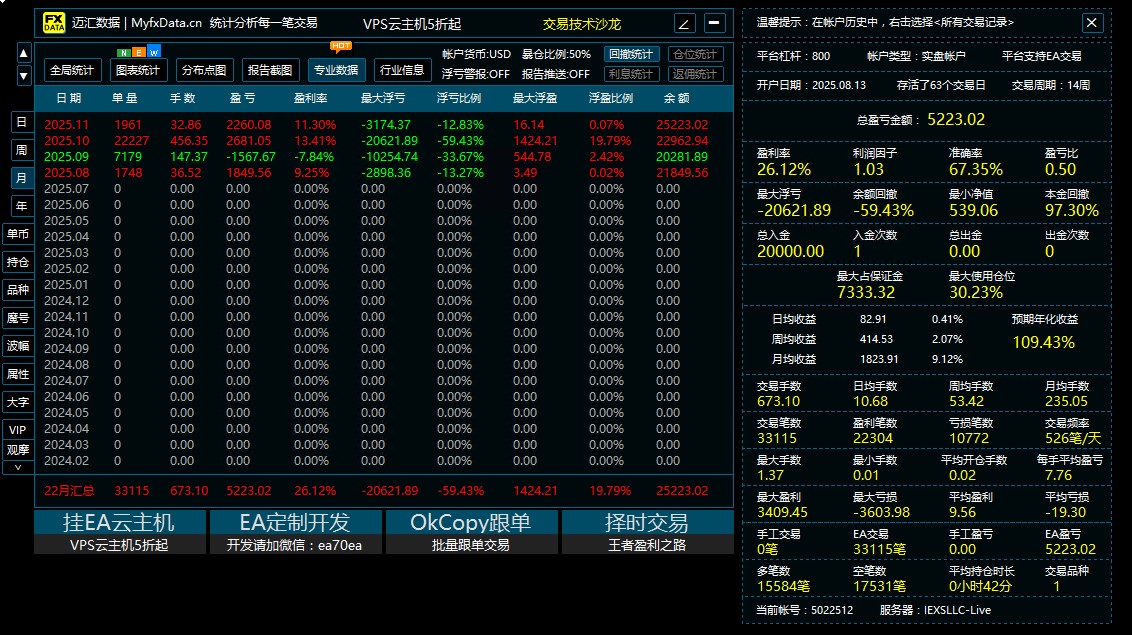Click the HOT badge above 专业数据
This screenshot has width=1132, height=635.
(x=341, y=46)
